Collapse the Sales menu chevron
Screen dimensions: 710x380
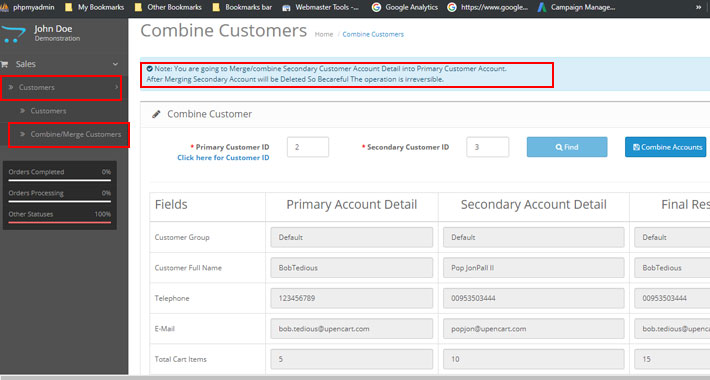[115, 64]
